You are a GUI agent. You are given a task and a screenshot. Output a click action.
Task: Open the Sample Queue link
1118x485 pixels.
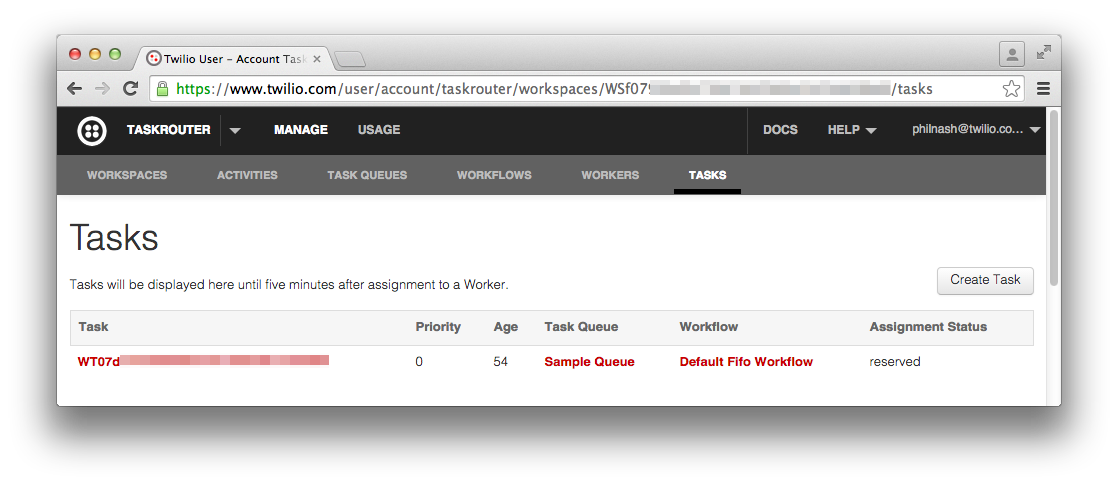tap(589, 362)
